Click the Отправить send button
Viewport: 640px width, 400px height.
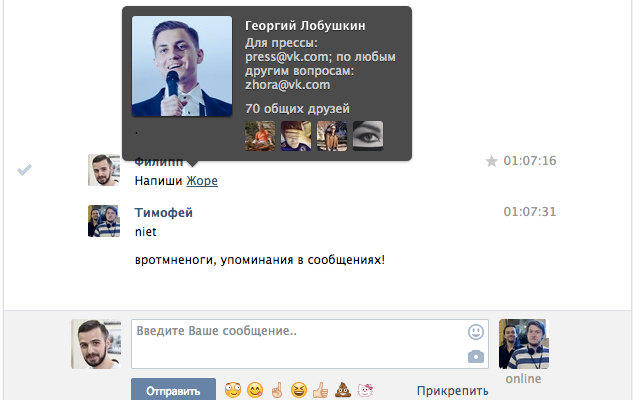point(173,389)
